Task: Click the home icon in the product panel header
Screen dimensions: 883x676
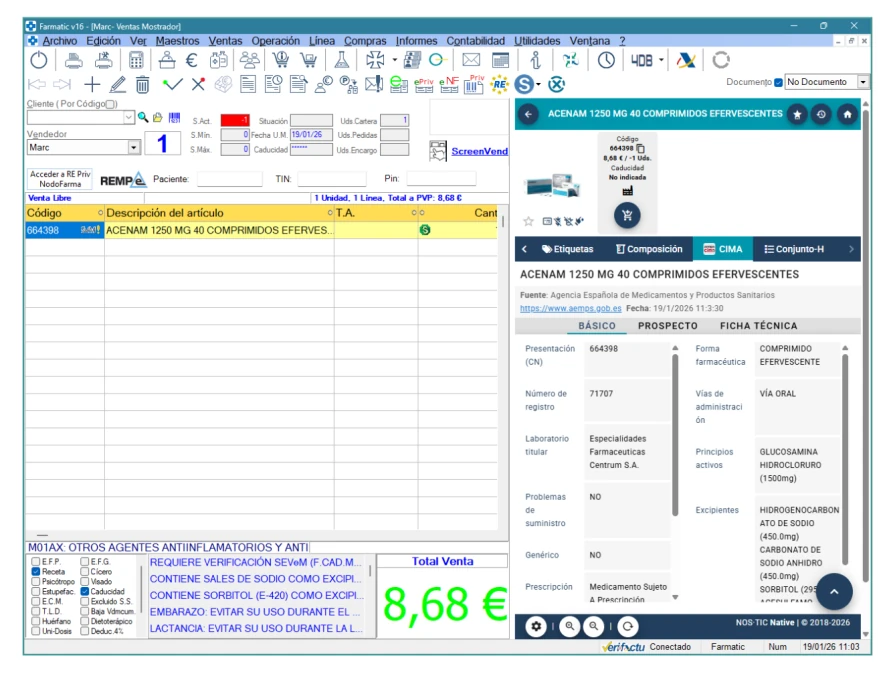Action: (x=848, y=114)
